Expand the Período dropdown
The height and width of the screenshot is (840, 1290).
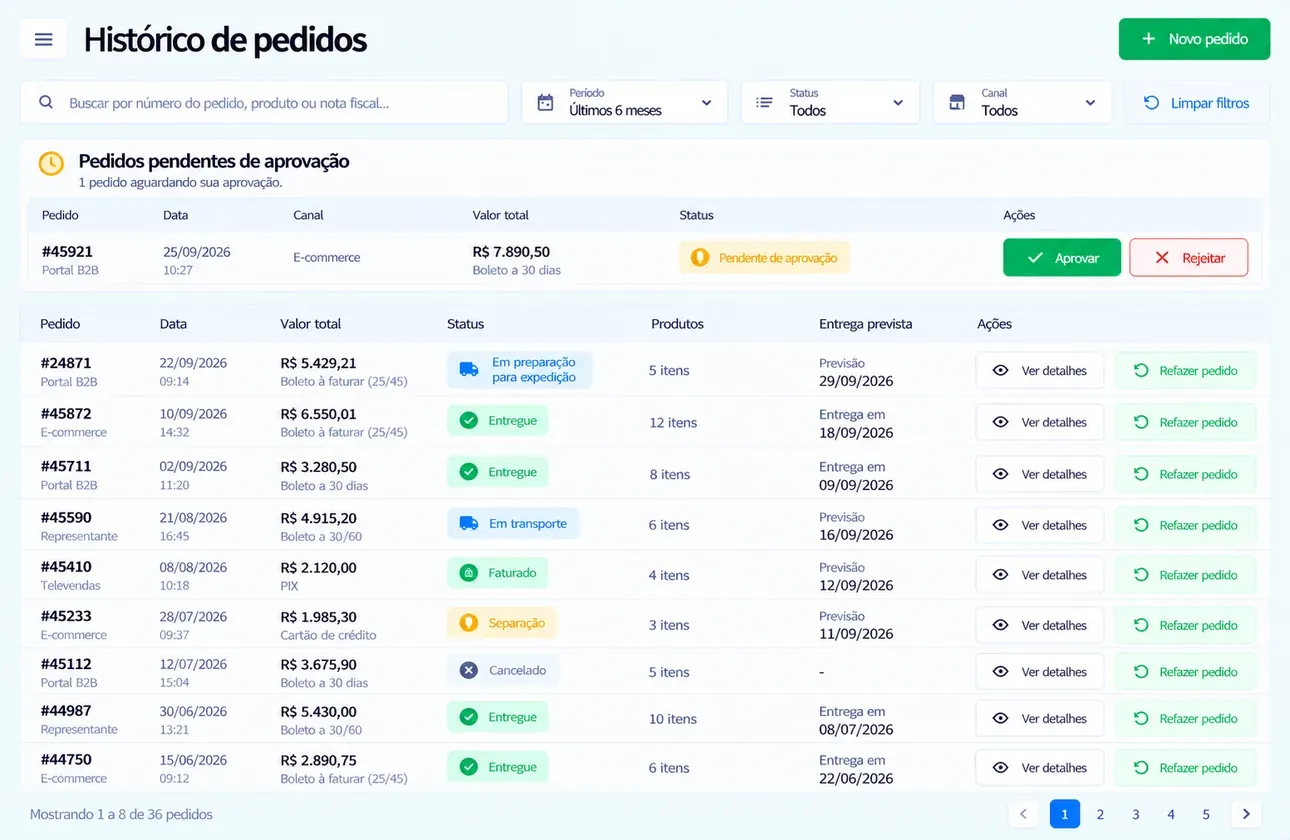click(x=624, y=102)
